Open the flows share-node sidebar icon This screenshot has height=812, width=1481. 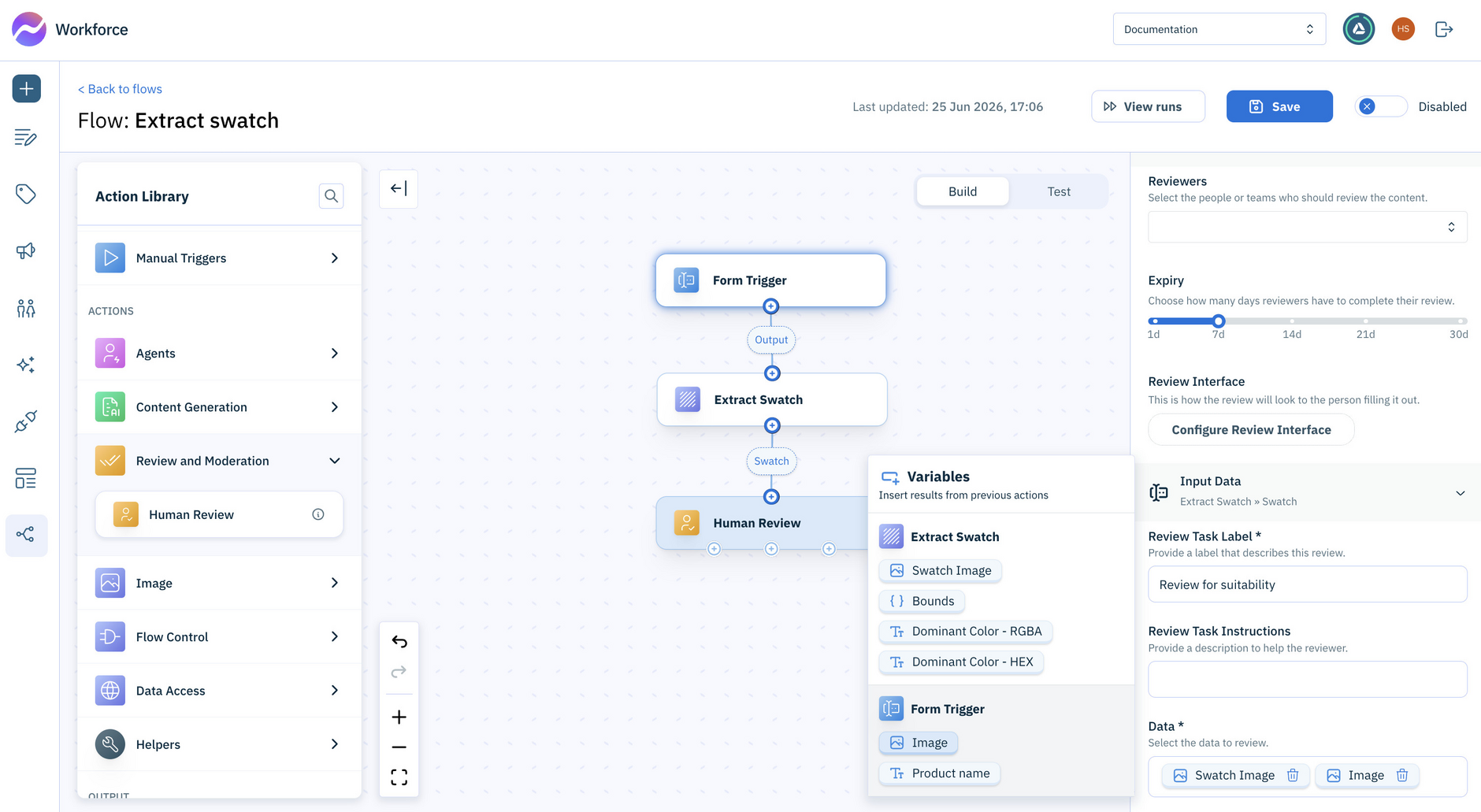pyautogui.click(x=26, y=535)
